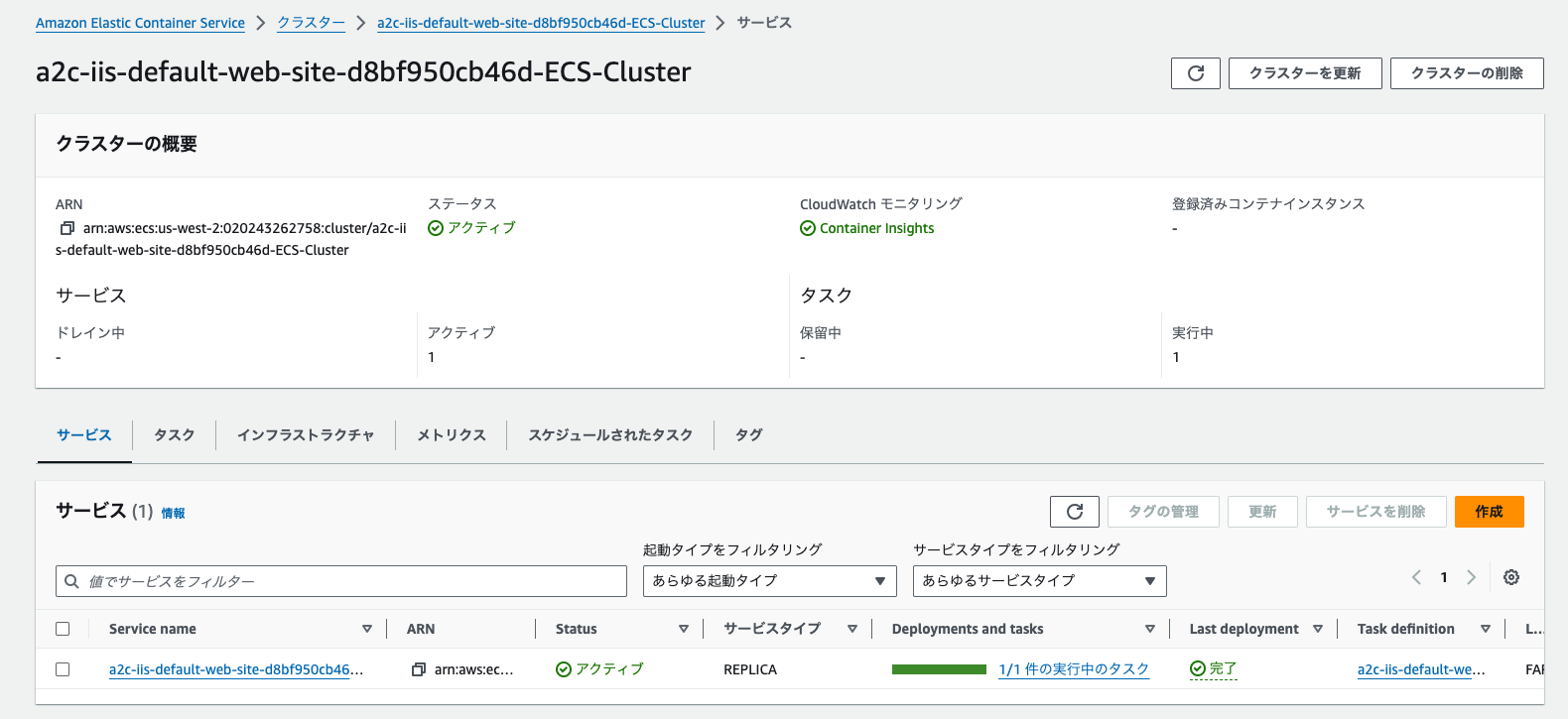Viewport: 1568px width, 719px height.
Task: Open Amazon Elastic Container Service breadcrumb
Action: [x=140, y=23]
